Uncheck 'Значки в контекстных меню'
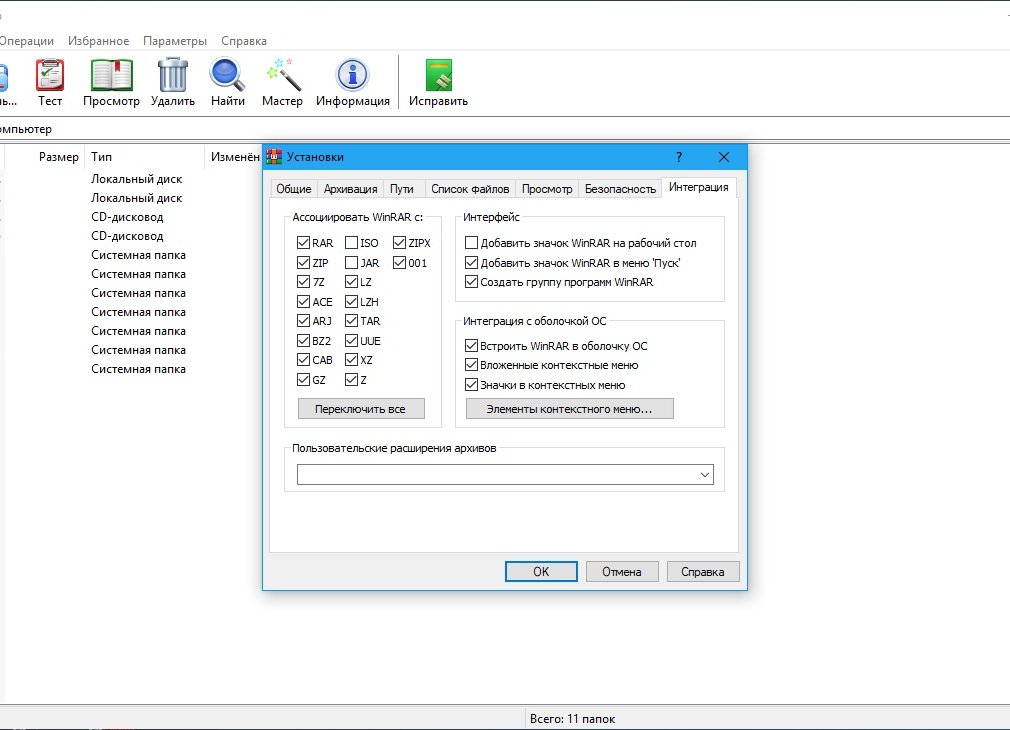1010x730 pixels. pyautogui.click(x=472, y=385)
